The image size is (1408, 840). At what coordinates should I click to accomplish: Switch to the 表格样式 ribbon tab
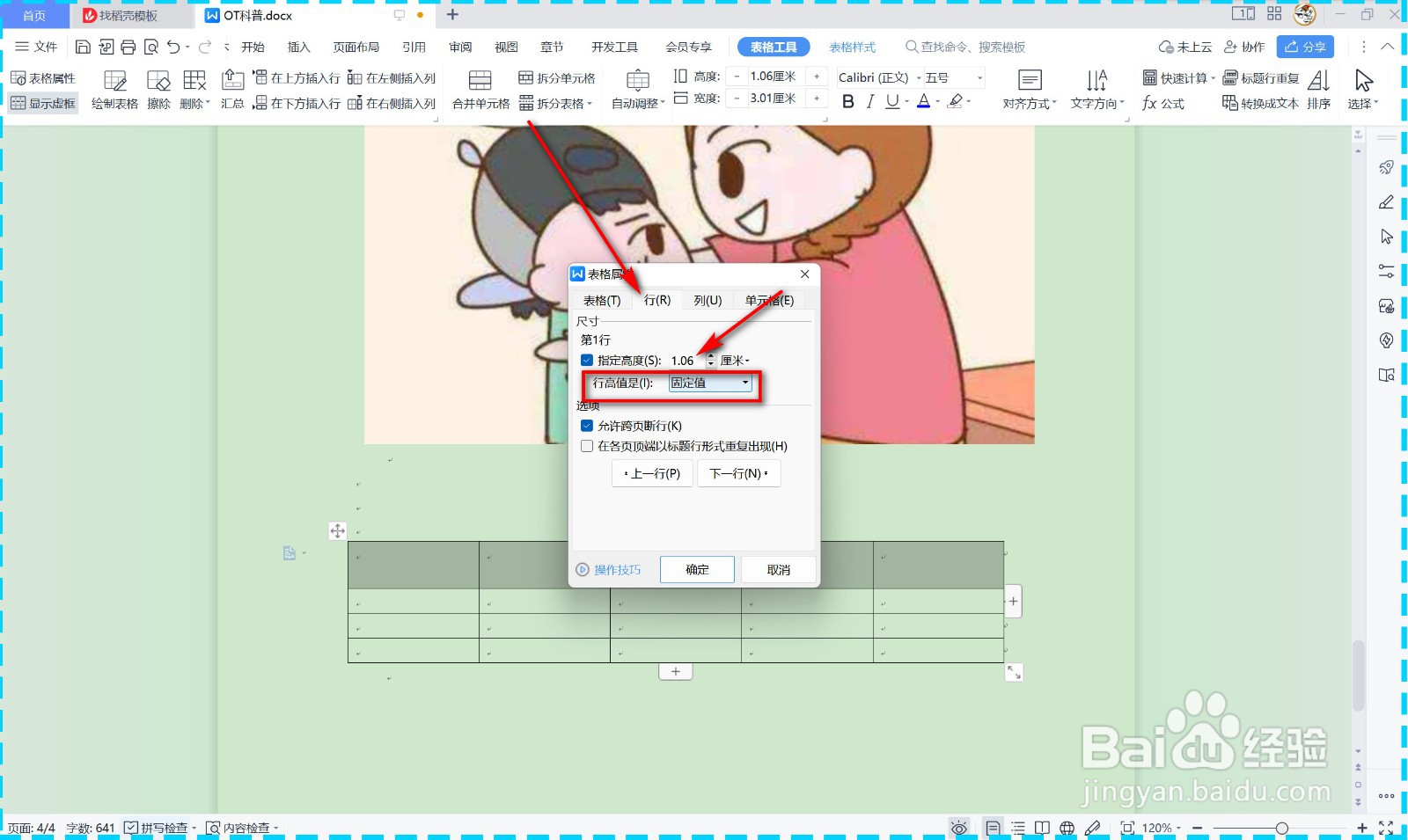pyautogui.click(x=853, y=47)
